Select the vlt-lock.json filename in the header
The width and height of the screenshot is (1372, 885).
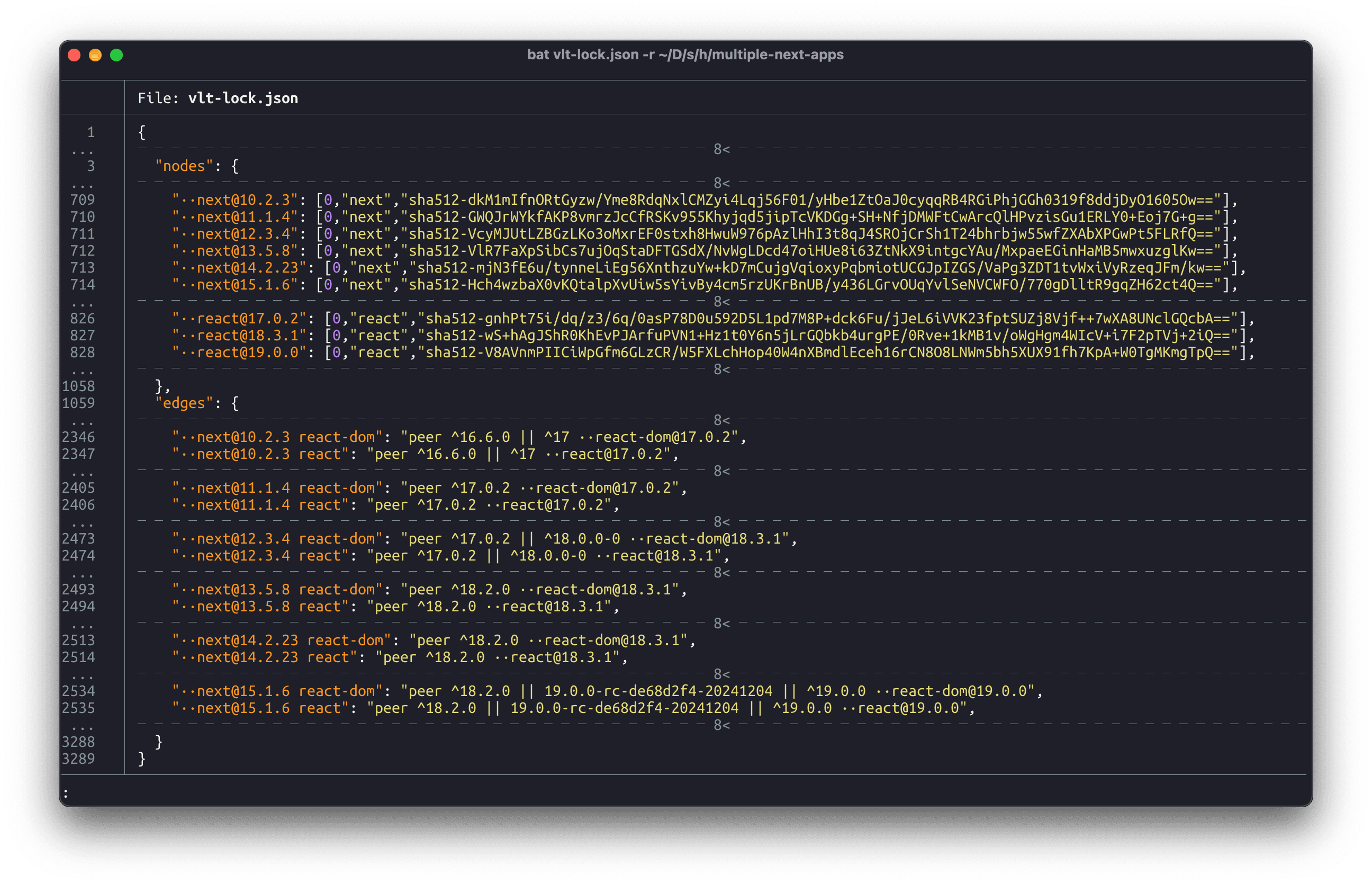tap(243, 98)
